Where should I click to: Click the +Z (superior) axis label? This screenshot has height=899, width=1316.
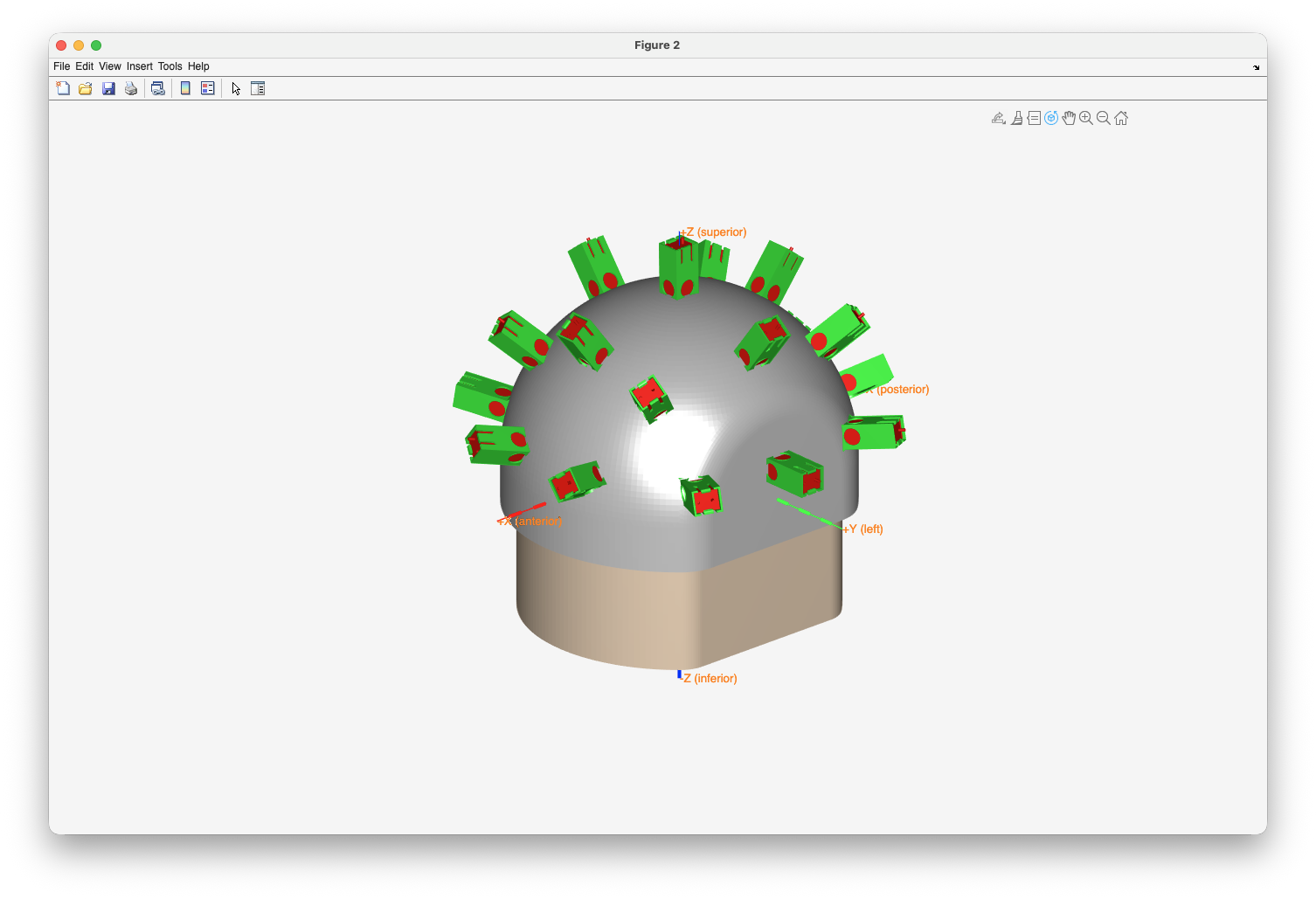(x=716, y=232)
